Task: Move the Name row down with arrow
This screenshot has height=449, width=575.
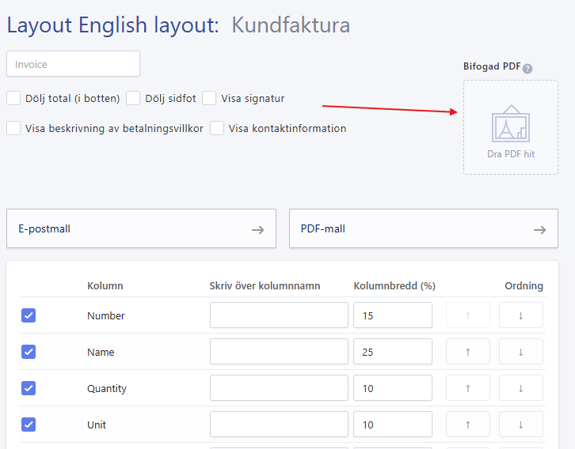Action: (521, 352)
